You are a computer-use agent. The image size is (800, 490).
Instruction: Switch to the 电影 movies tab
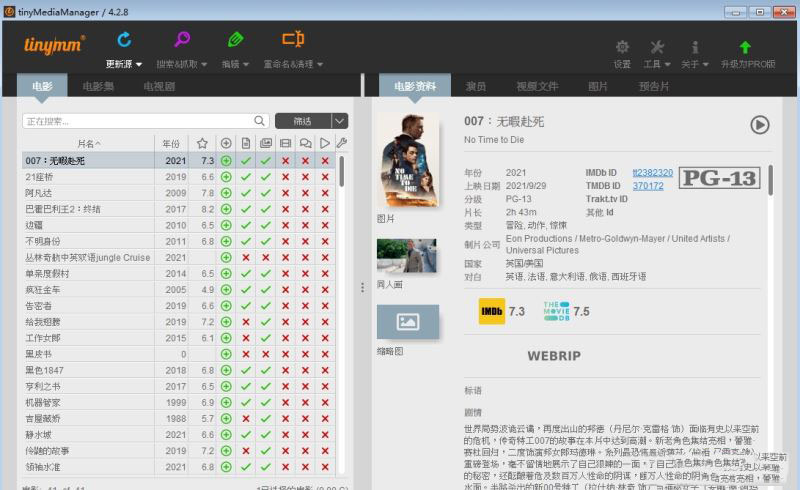pos(42,86)
